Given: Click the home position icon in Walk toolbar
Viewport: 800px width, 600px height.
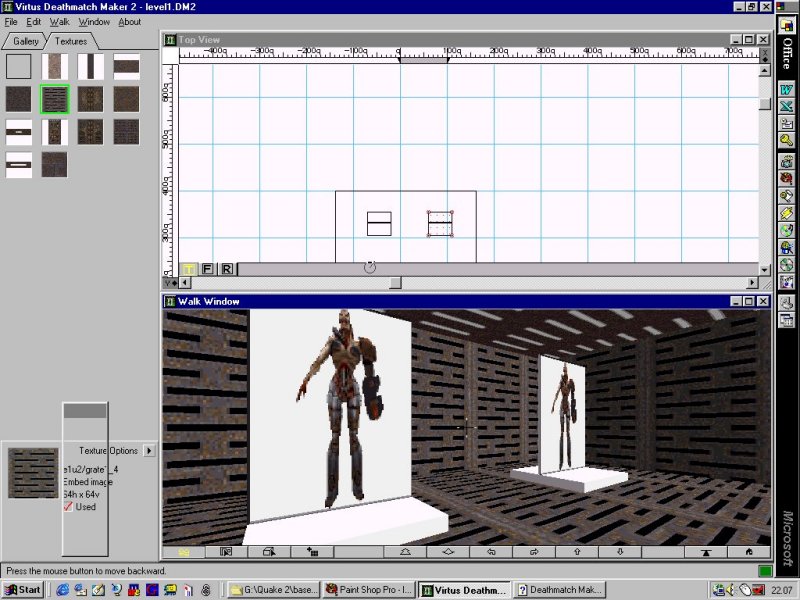Looking at the screenshot, I should [749, 552].
